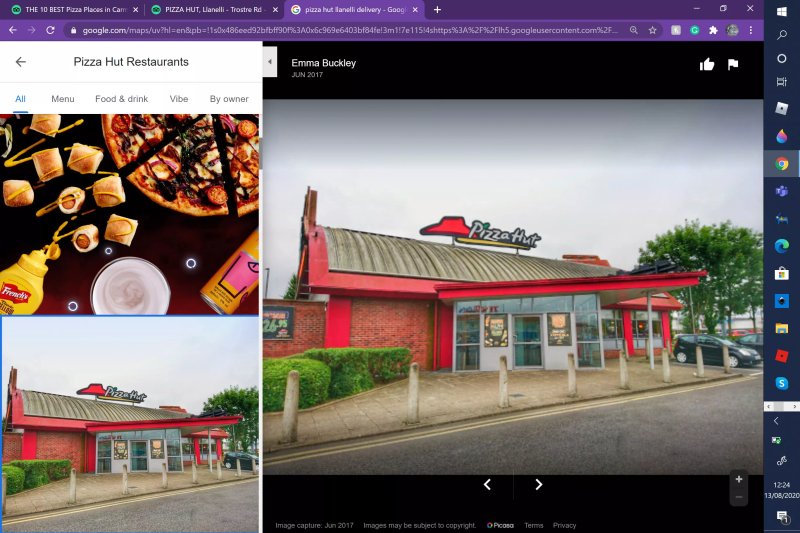The height and width of the screenshot is (533, 800).
Task: Click the main Pizza Hut photo
Action: [x=513, y=287]
